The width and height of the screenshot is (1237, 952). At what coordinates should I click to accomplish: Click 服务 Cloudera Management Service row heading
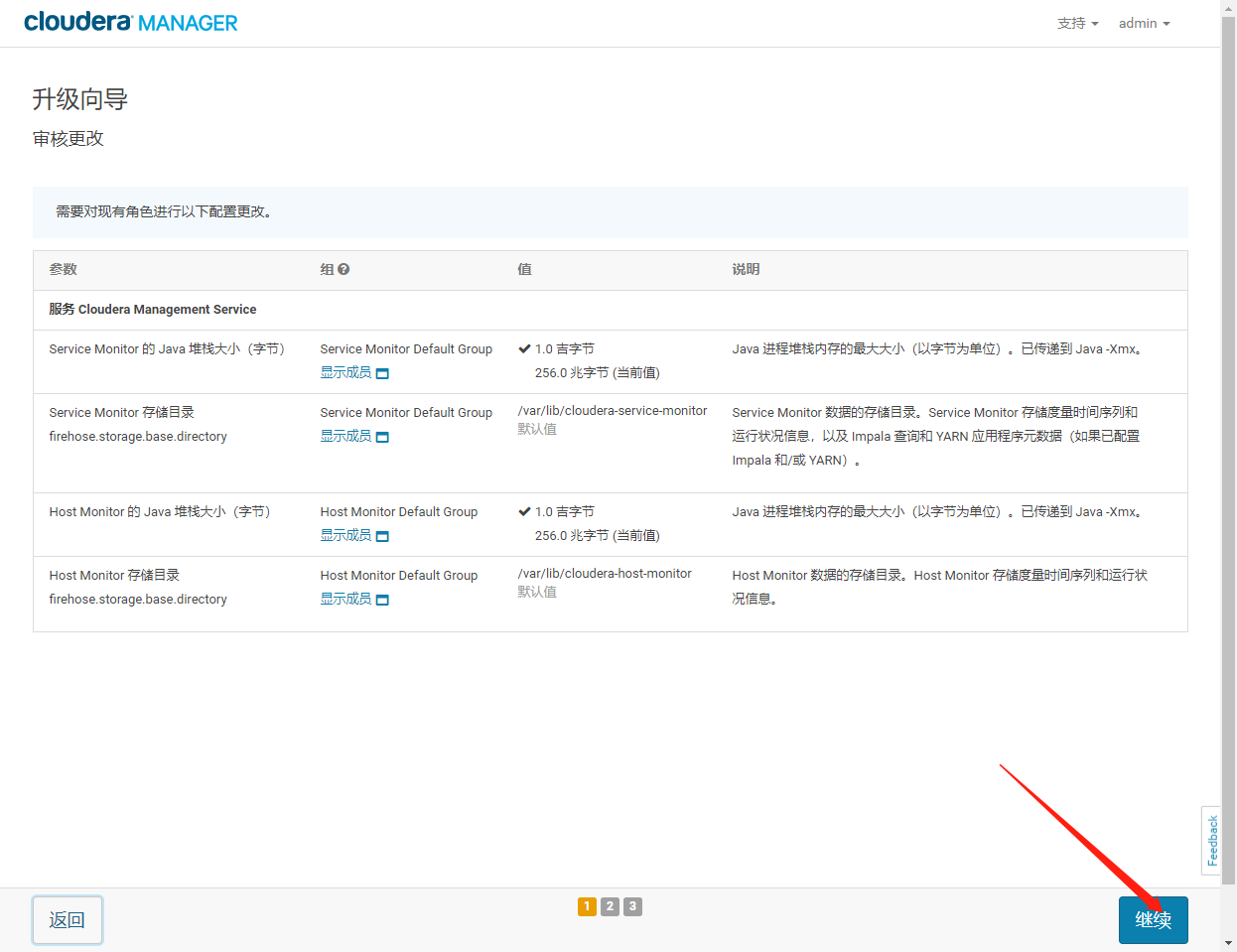pos(153,310)
